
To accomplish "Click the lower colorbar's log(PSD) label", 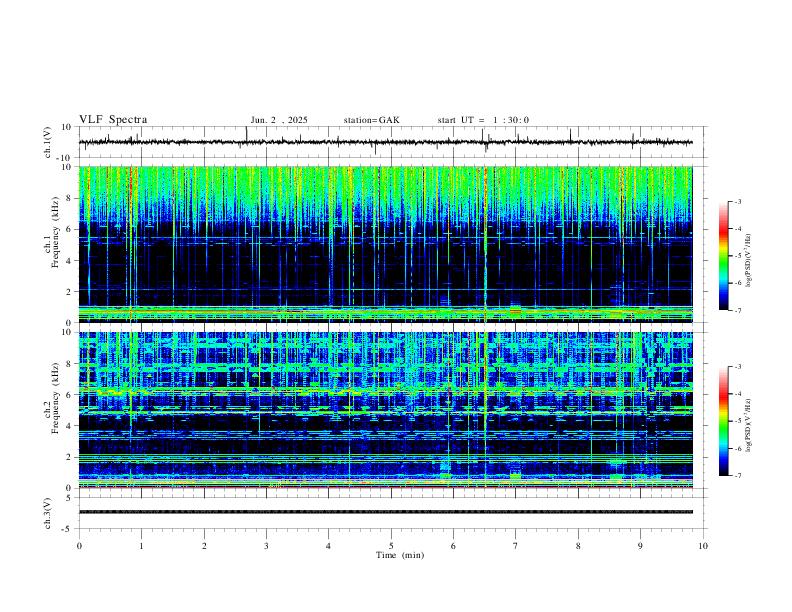I will 748,425.
